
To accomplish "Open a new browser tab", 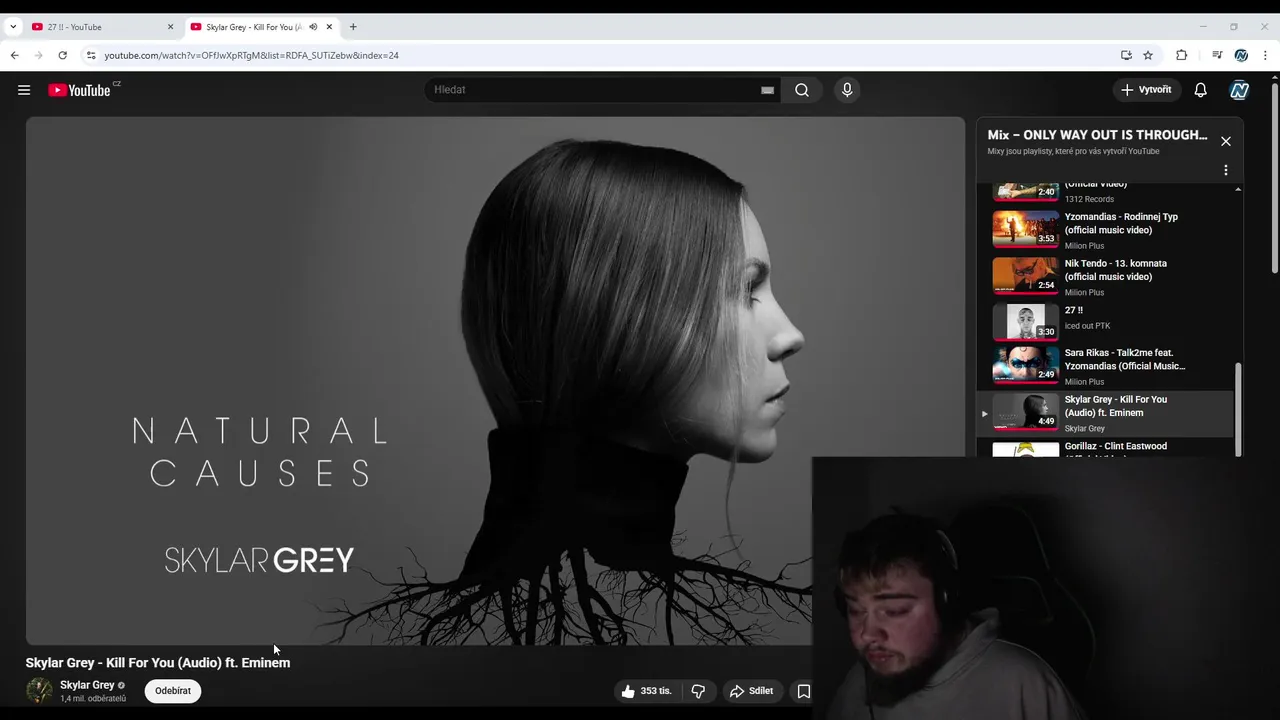I will (353, 27).
